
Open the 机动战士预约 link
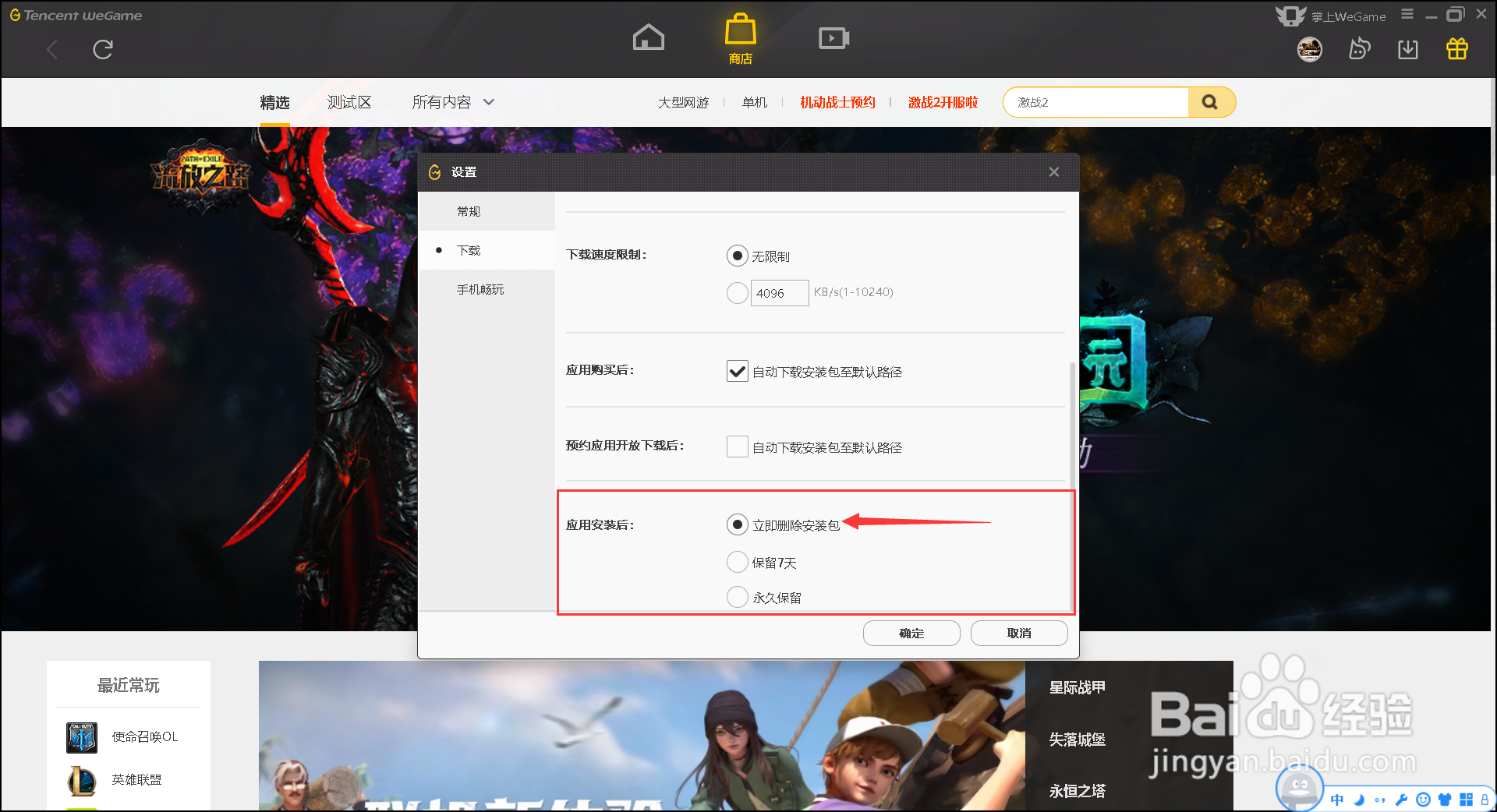(837, 102)
